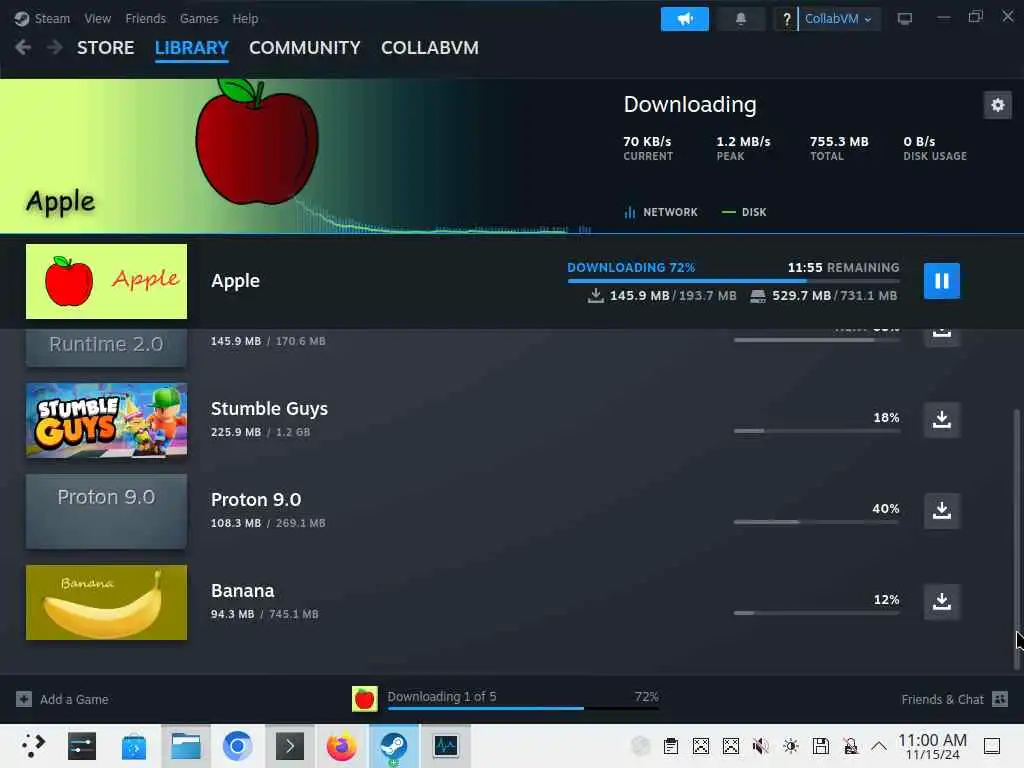The height and width of the screenshot is (768, 1024).
Task: Open the Apple title in downloads
Action: pyautogui.click(x=235, y=281)
